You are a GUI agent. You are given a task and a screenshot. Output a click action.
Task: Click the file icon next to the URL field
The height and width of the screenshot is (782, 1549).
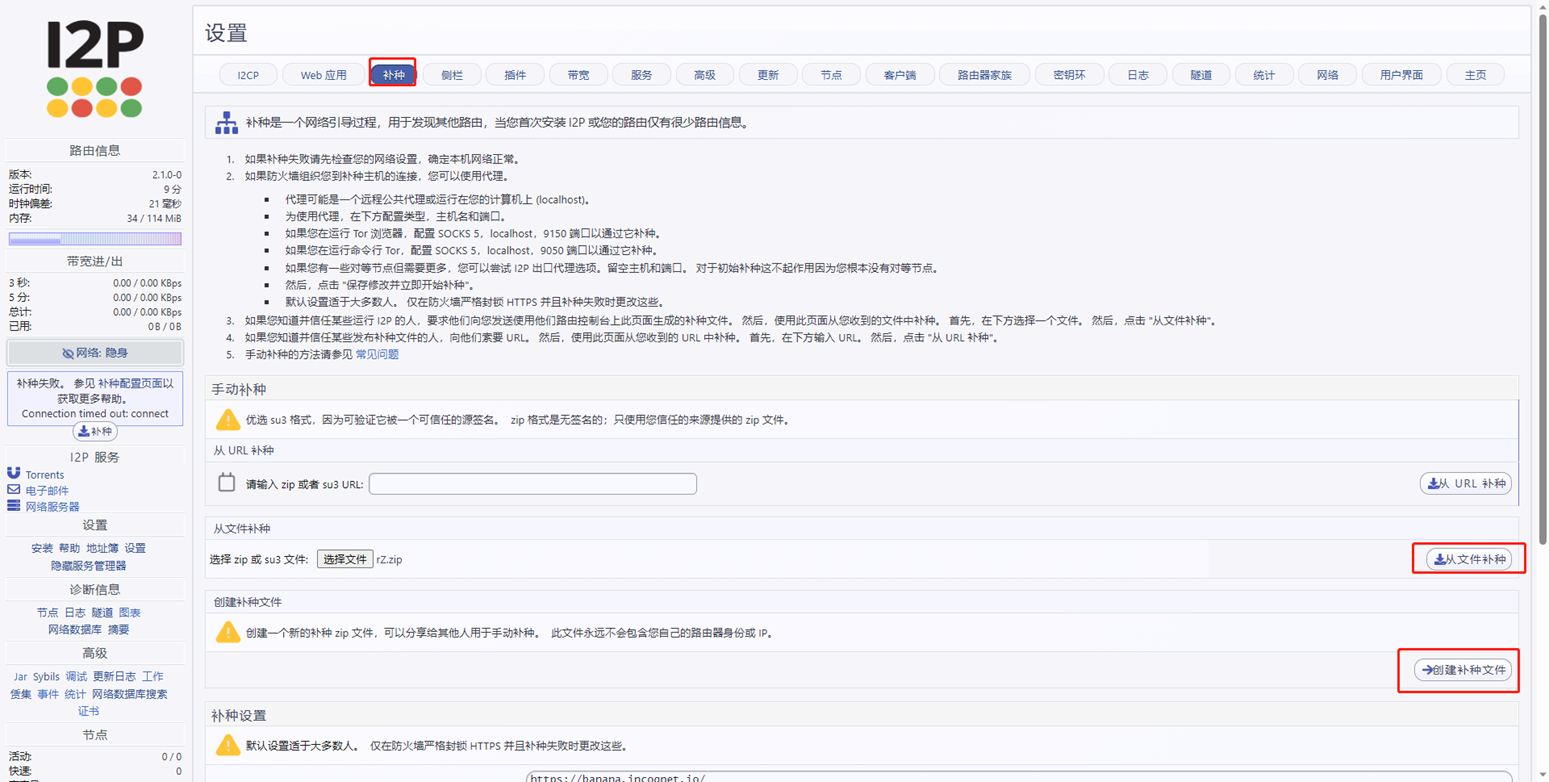tap(227, 483)
